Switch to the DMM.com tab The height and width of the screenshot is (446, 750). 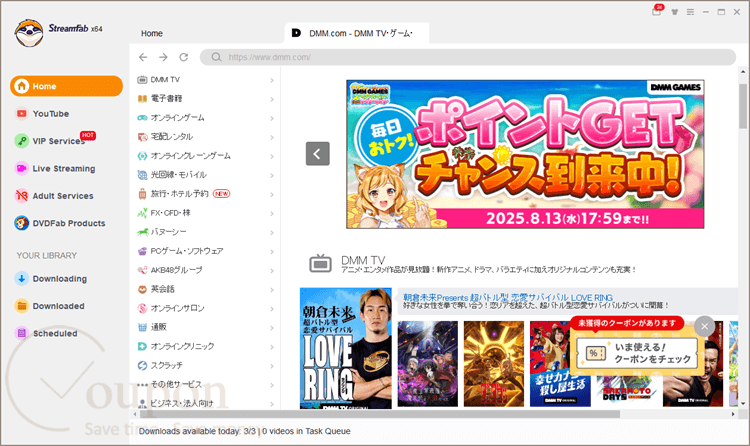(x=357, y=33)
